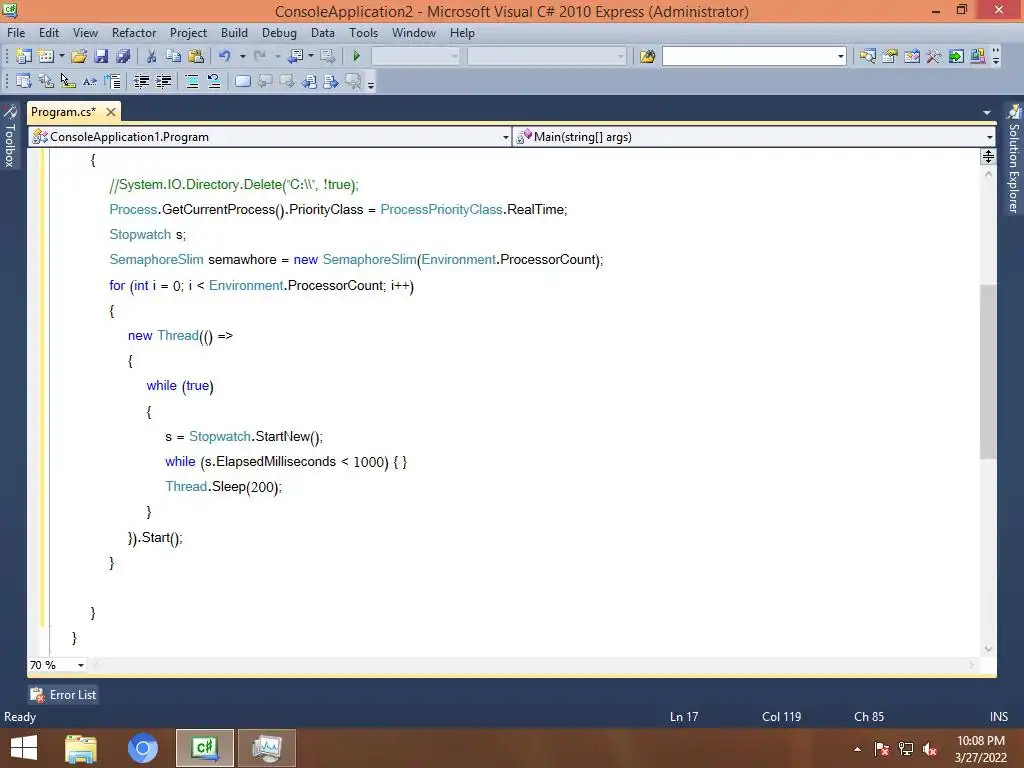This screenshot has height=768, width=1024.
Task: Open Chrome browser from the taskbar
Action: tap(143, 748)
